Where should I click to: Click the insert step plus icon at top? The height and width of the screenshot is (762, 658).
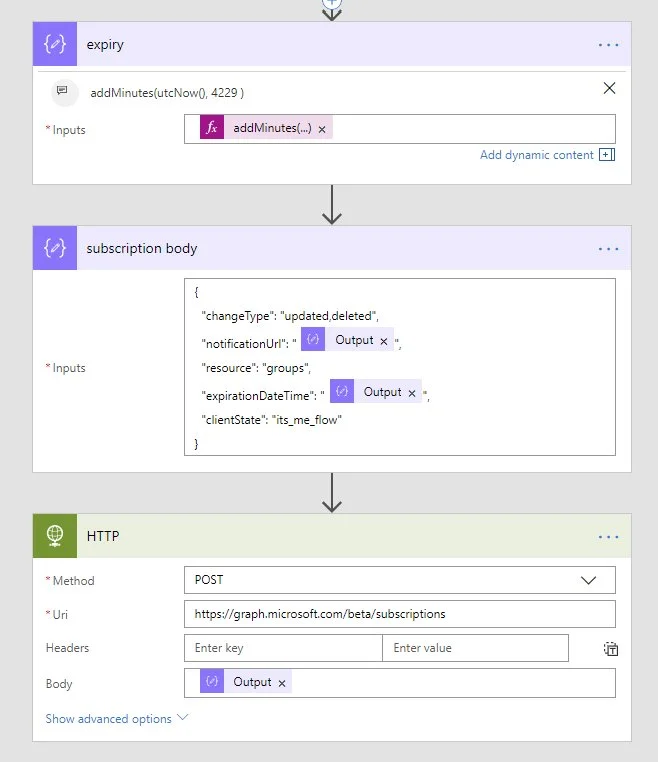[x=332, y=3]
